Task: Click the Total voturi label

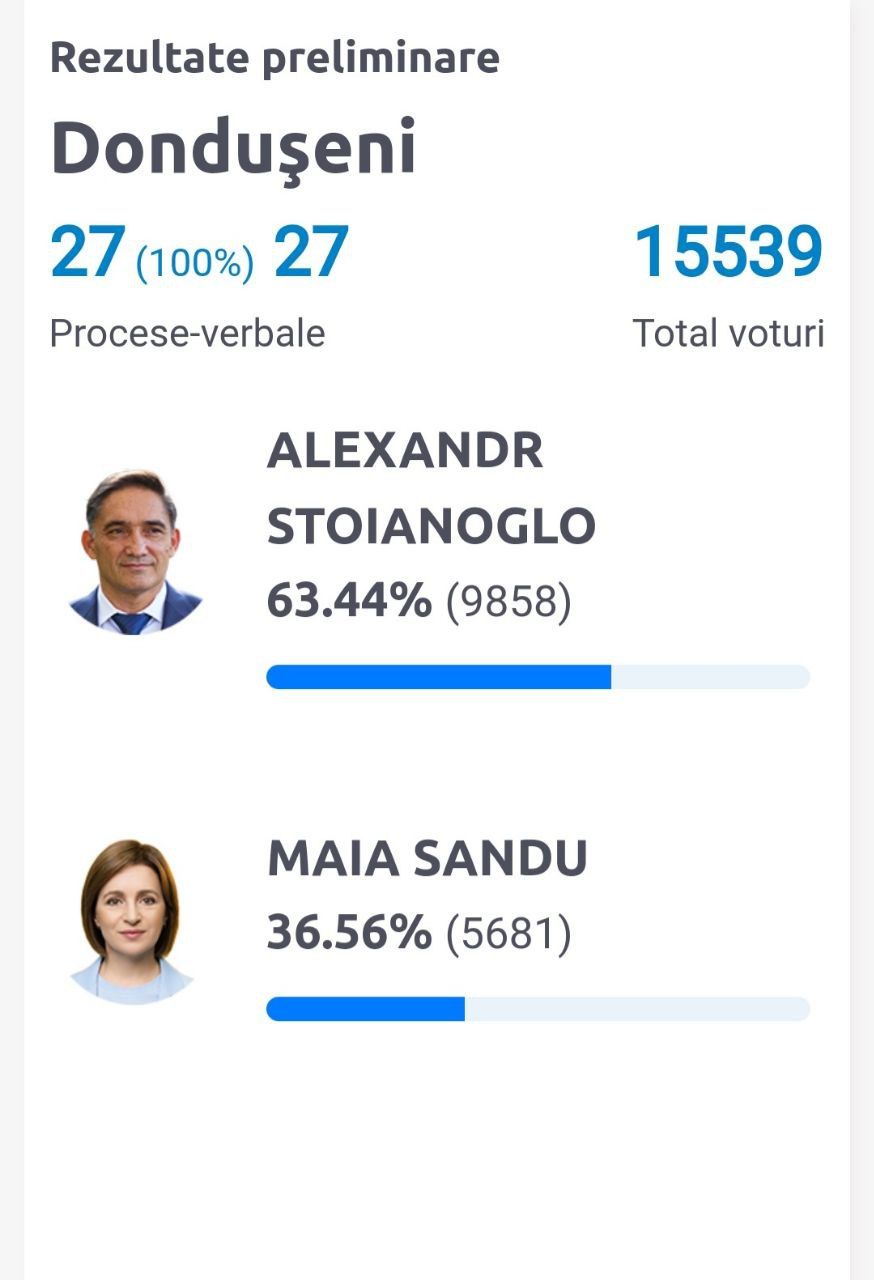Action: [x=729, y=333]
